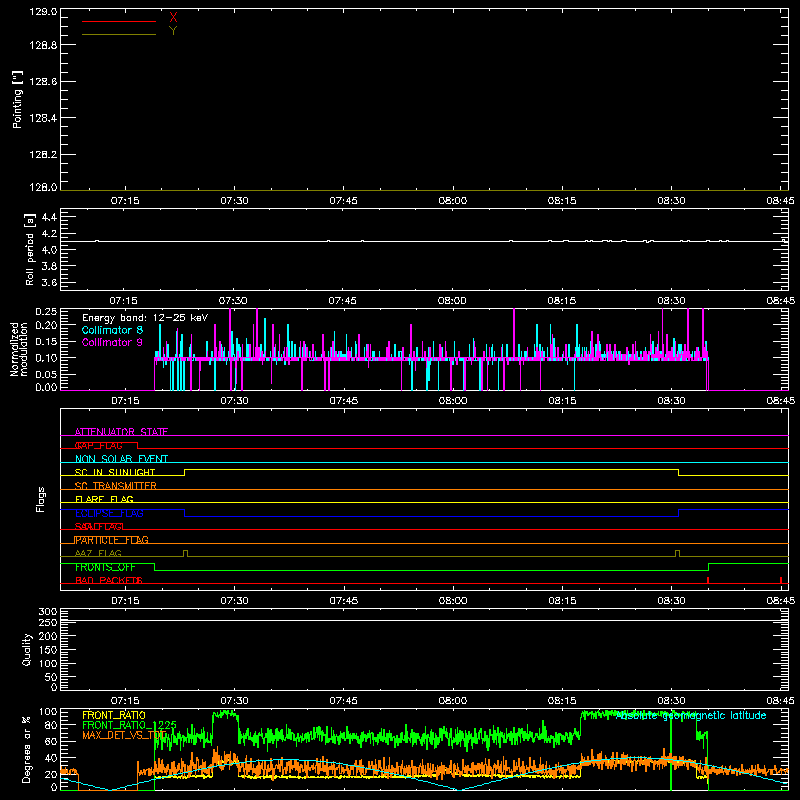Click the 08:00 label under Pointing plot
This screenshot has height=800, width=800.
pyautogui.click(x=453, y=201)
